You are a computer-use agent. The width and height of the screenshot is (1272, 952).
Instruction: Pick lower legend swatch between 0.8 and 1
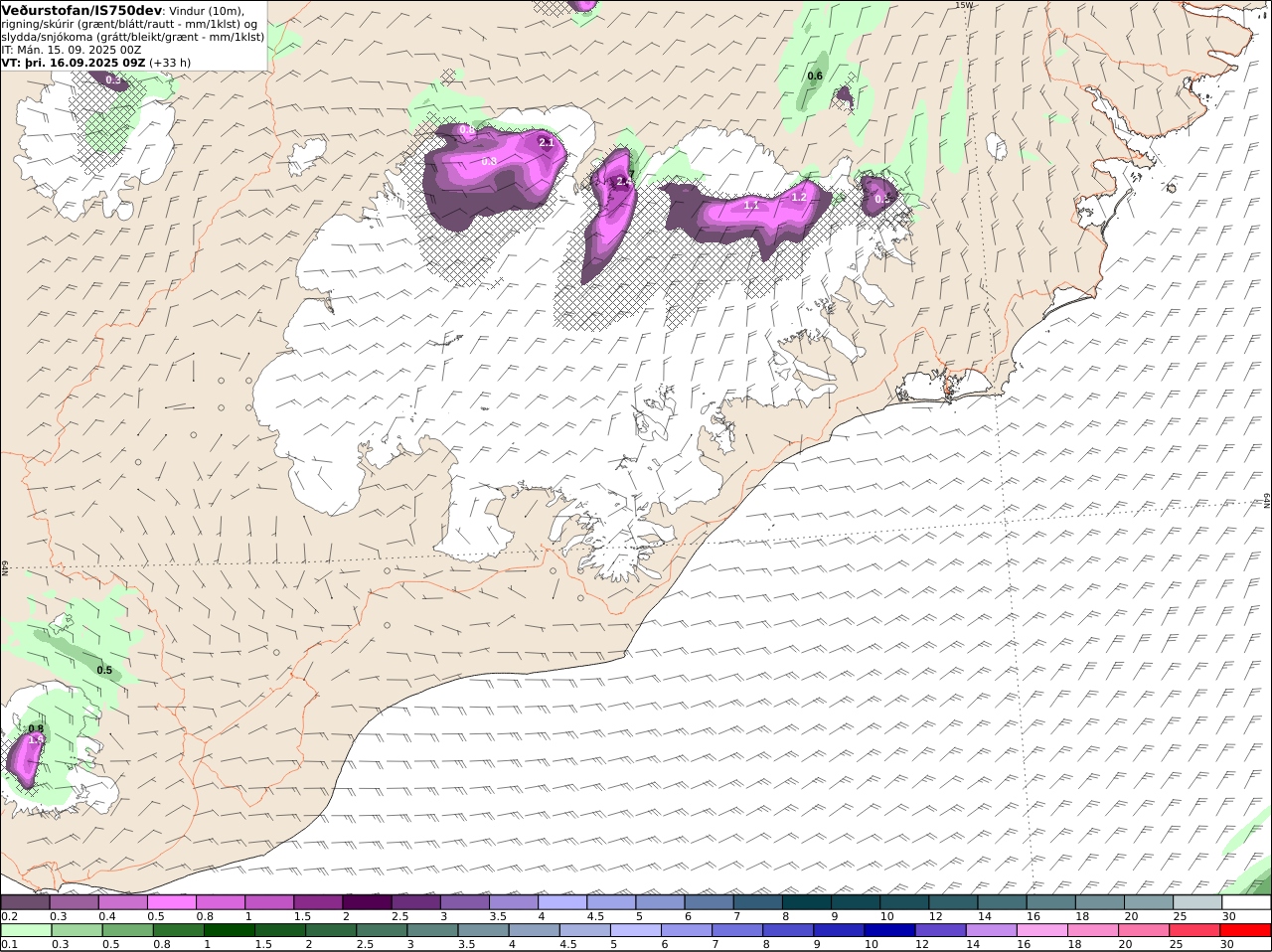178,930
